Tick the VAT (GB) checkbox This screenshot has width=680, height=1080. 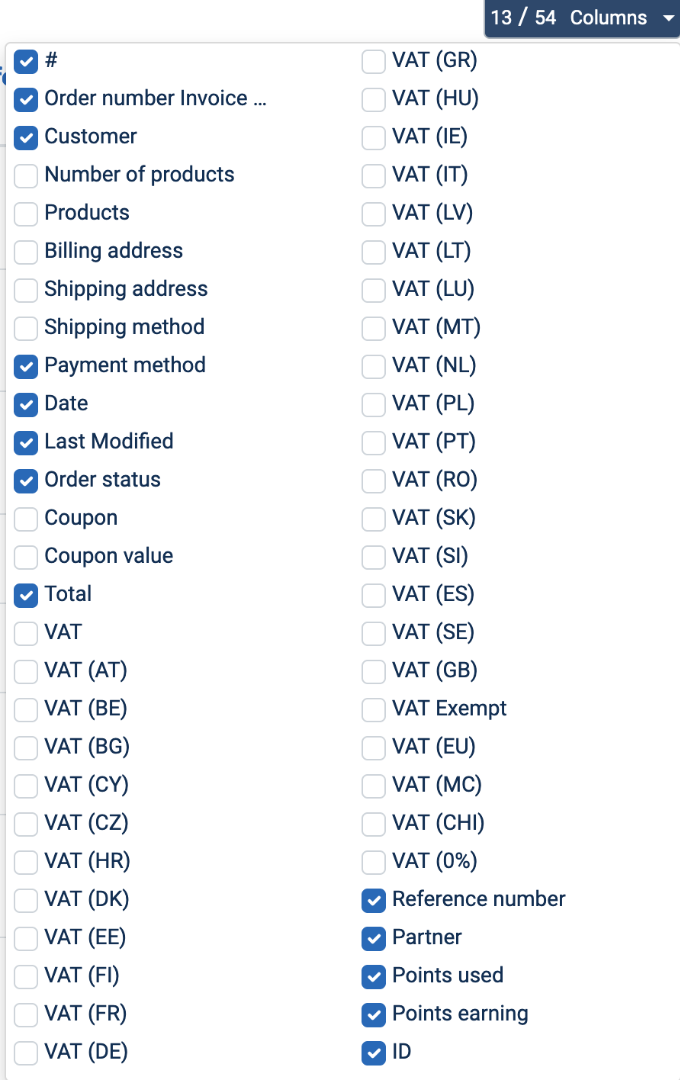click(x=373, y=671)
